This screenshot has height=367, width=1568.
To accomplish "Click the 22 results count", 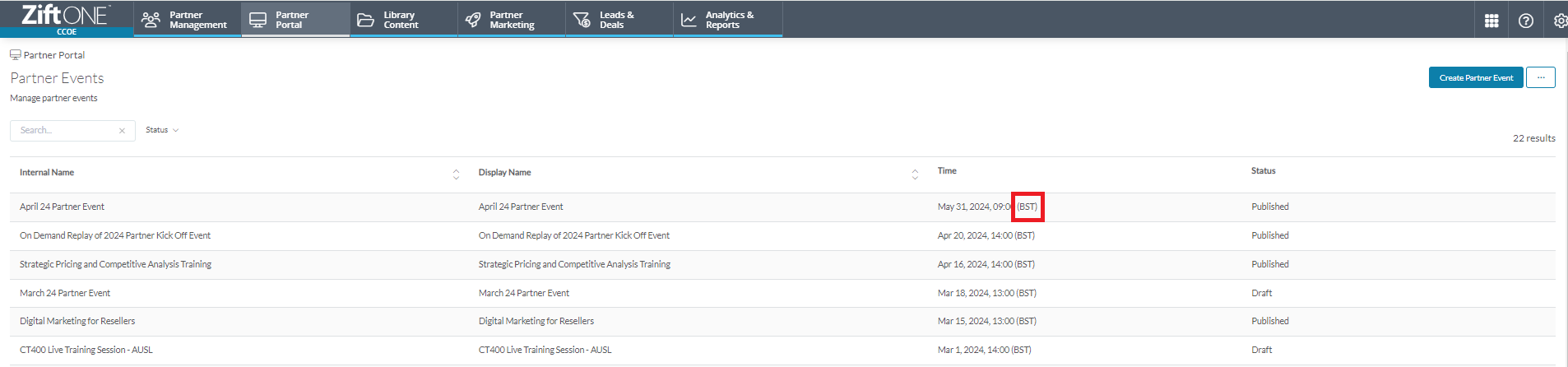I will pyautogui.click(x=1534, y=138).
